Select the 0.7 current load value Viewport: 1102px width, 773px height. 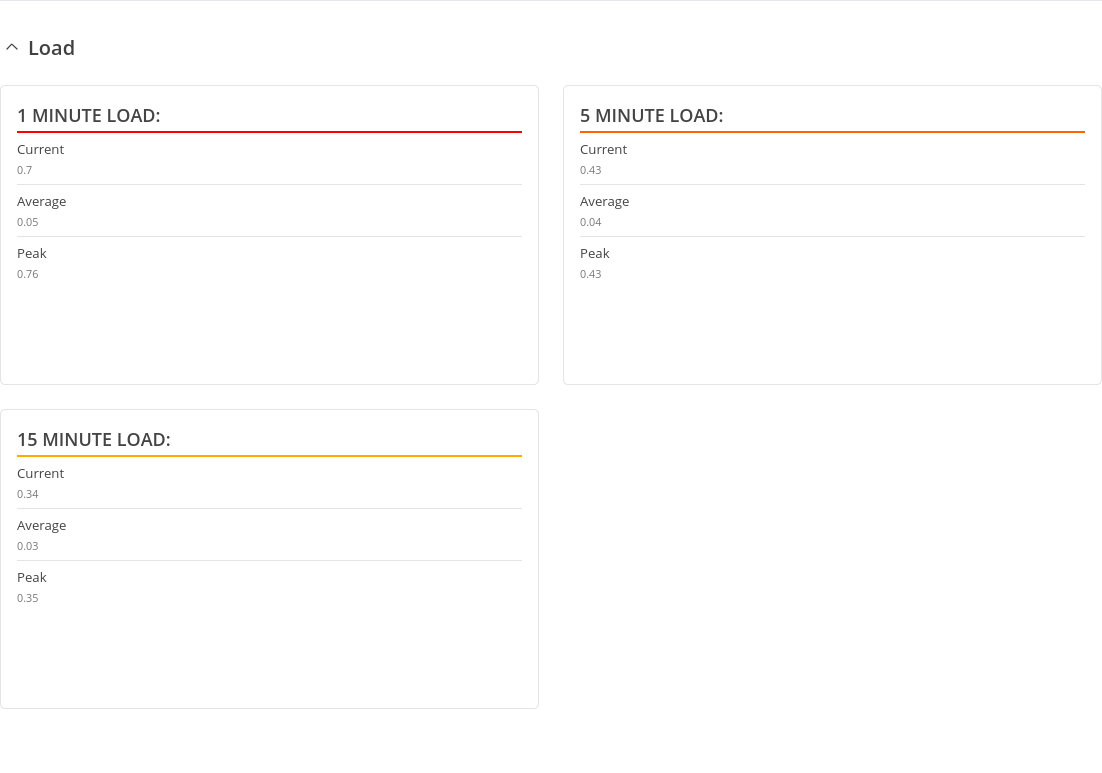pyautogui.click(x=25, y=170)
